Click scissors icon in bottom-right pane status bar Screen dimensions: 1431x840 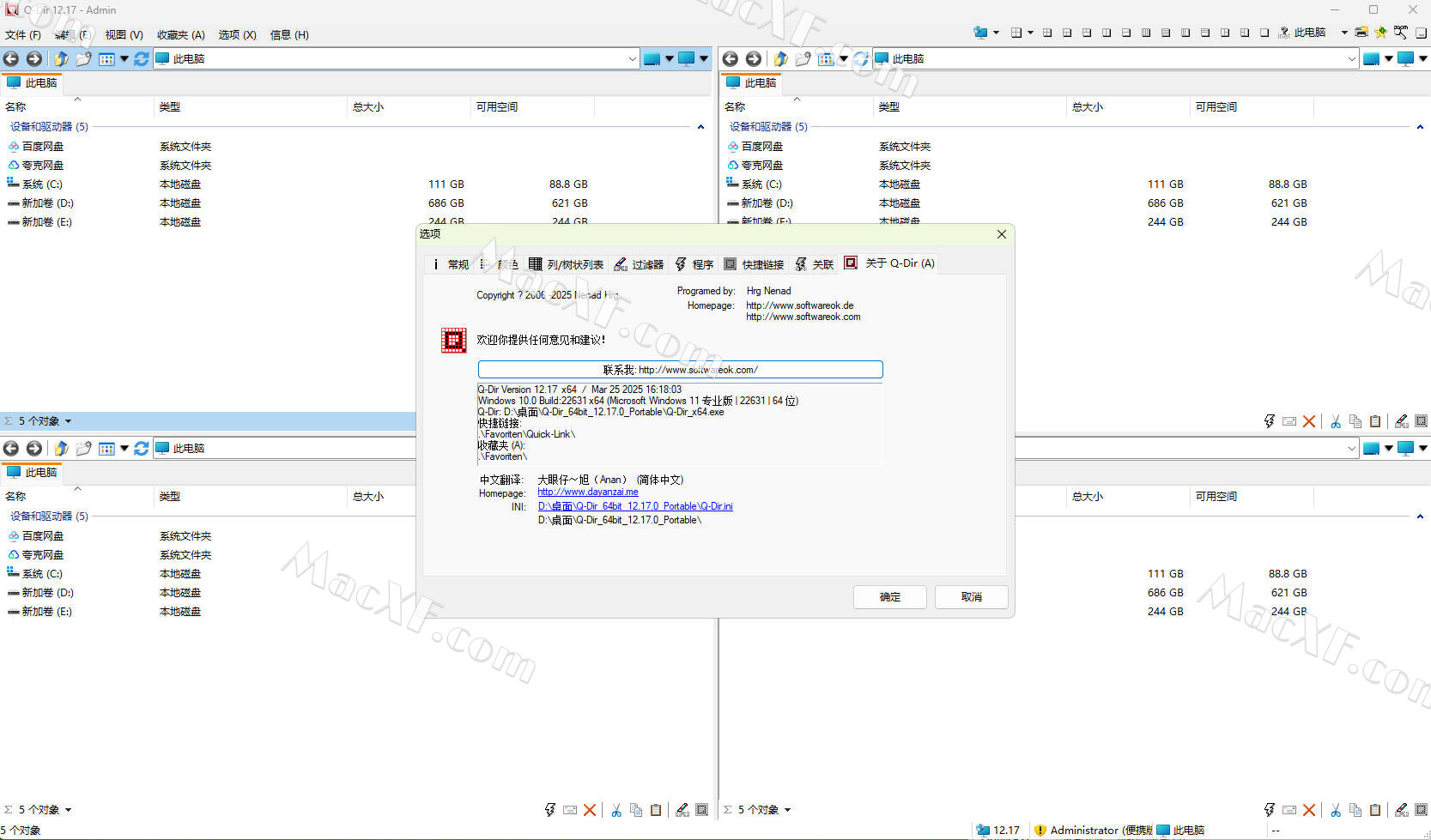point(1336,810)
